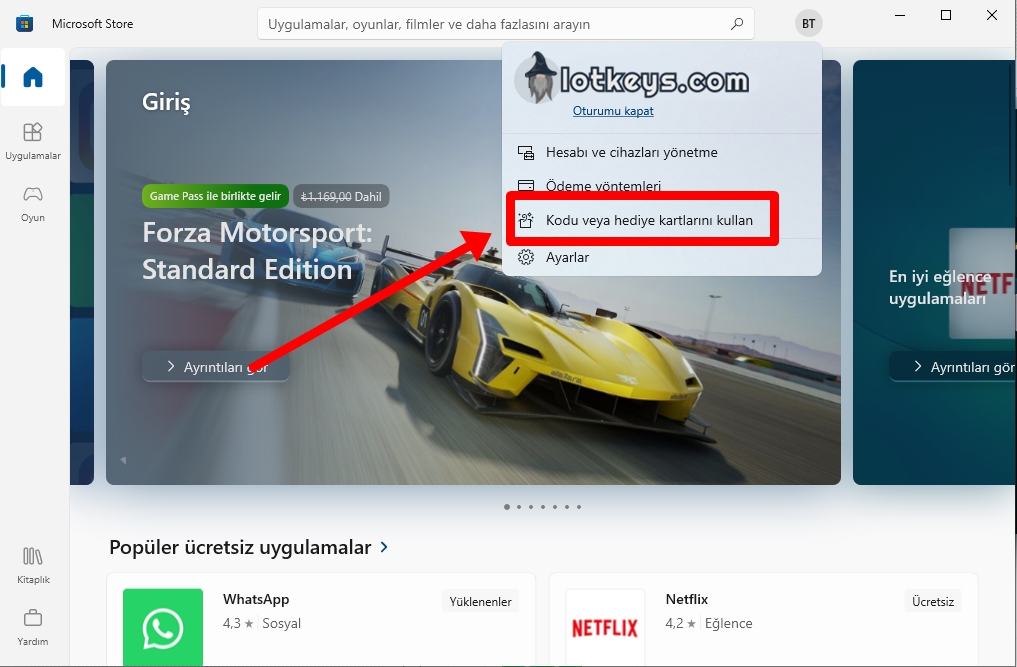Open the Home (Giriş) sidebar icon
The image size is (1017, 667).
(32, 77)
